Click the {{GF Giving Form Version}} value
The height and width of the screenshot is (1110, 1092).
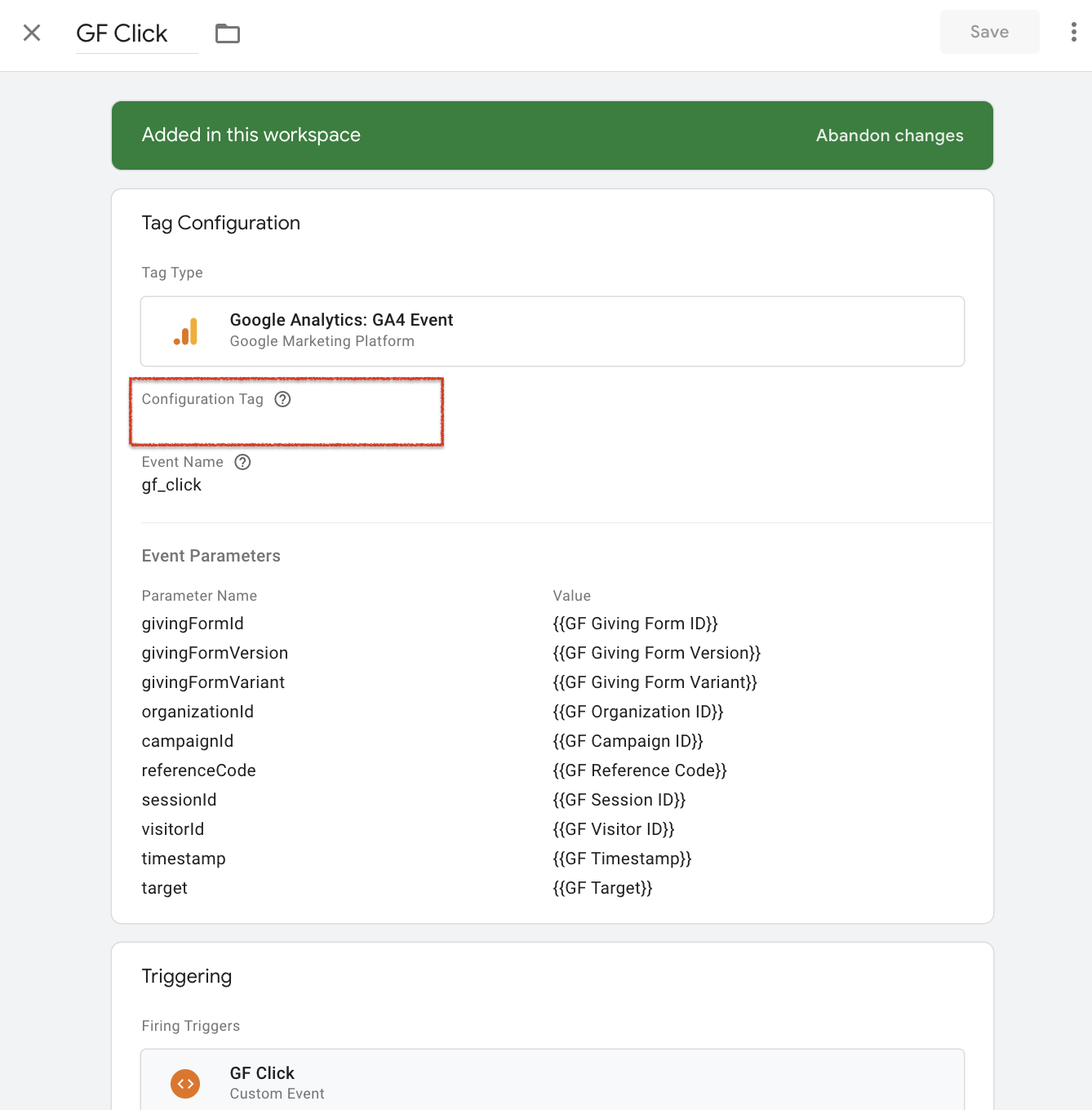coord(657,653)
